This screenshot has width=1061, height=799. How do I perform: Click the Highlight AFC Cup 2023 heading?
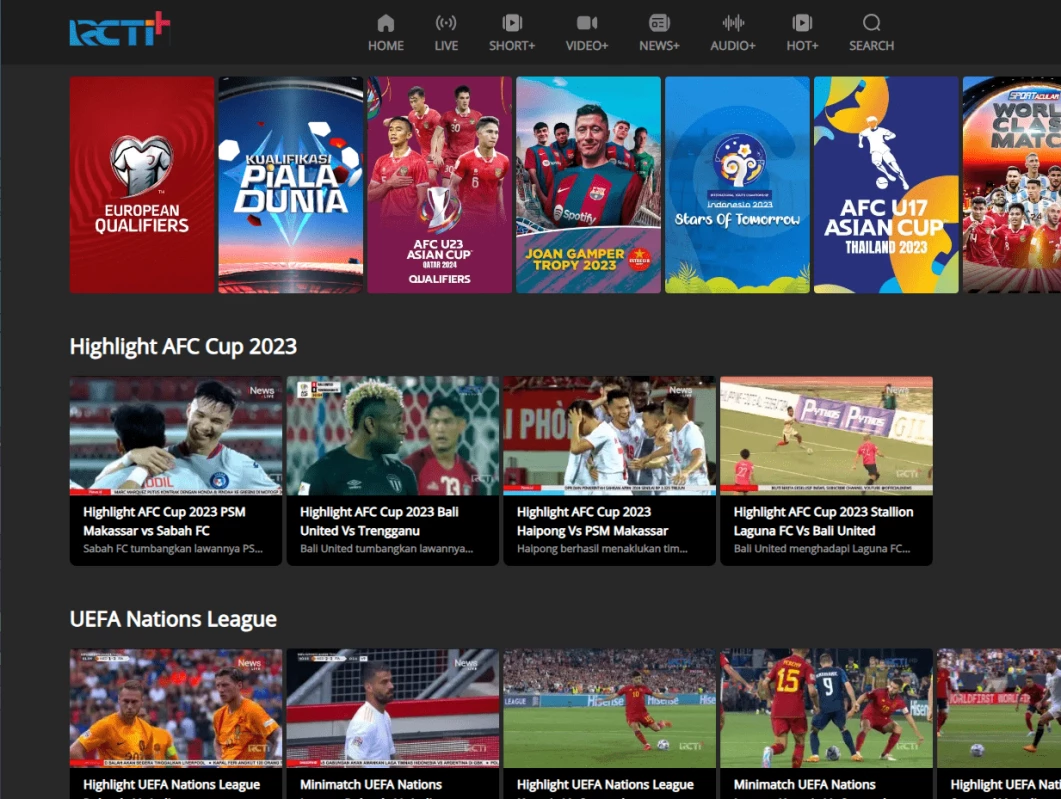click(x=183, y=346)
